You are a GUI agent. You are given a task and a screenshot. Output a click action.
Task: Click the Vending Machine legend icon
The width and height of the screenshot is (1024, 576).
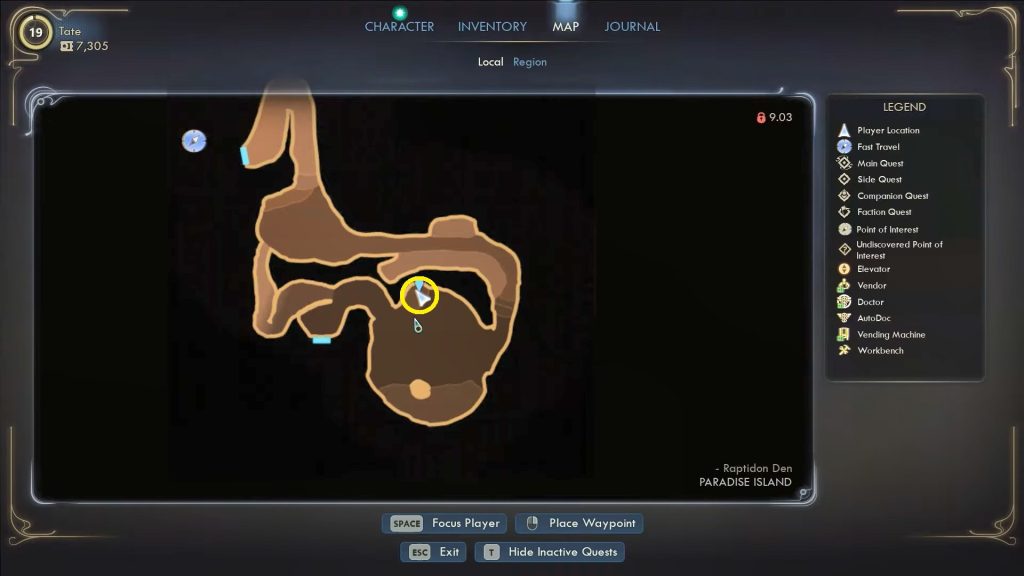click(844, 335)
